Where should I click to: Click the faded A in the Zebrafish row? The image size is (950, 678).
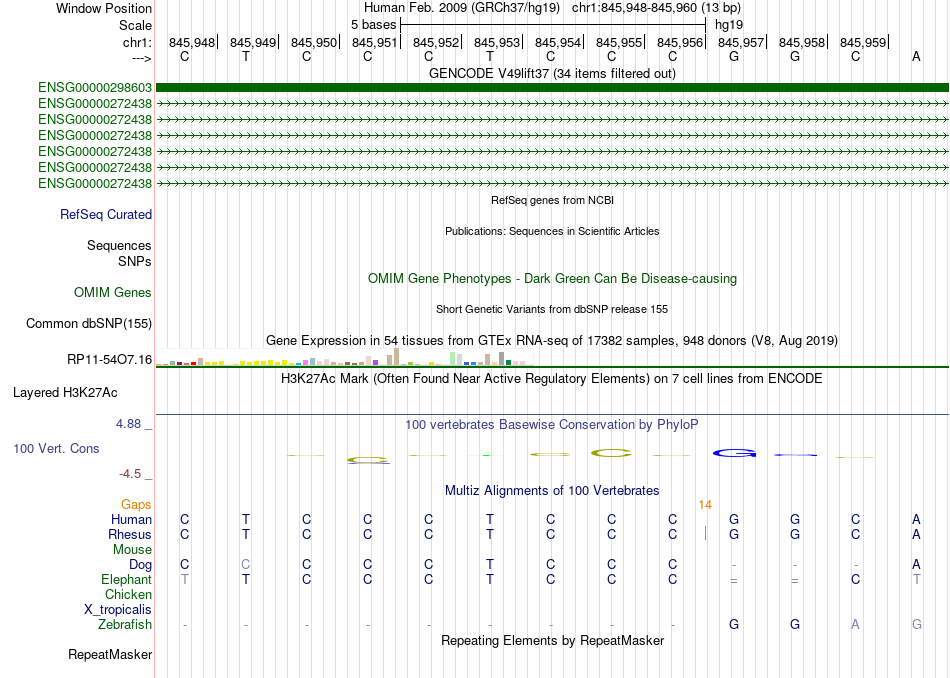tap(855, 624)
